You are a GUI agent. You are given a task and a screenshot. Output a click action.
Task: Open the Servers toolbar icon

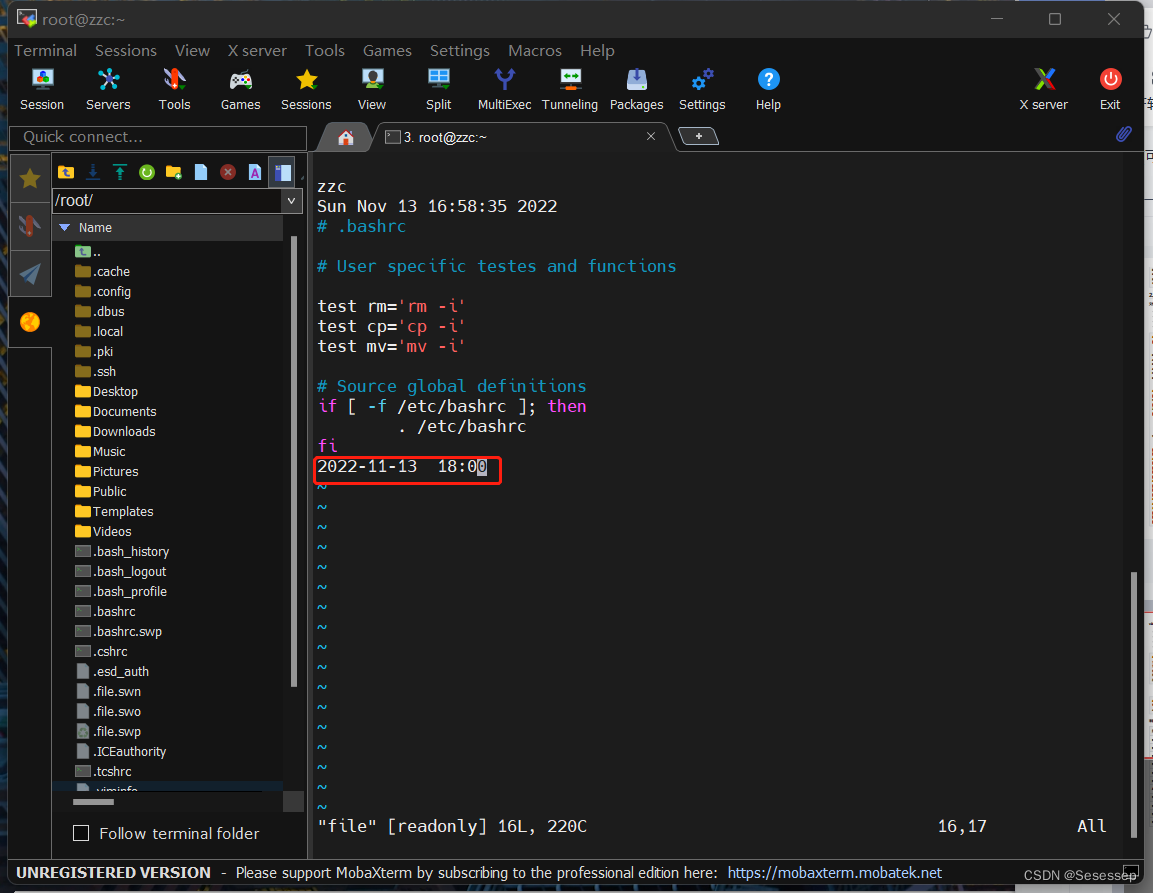coord(108,88)
